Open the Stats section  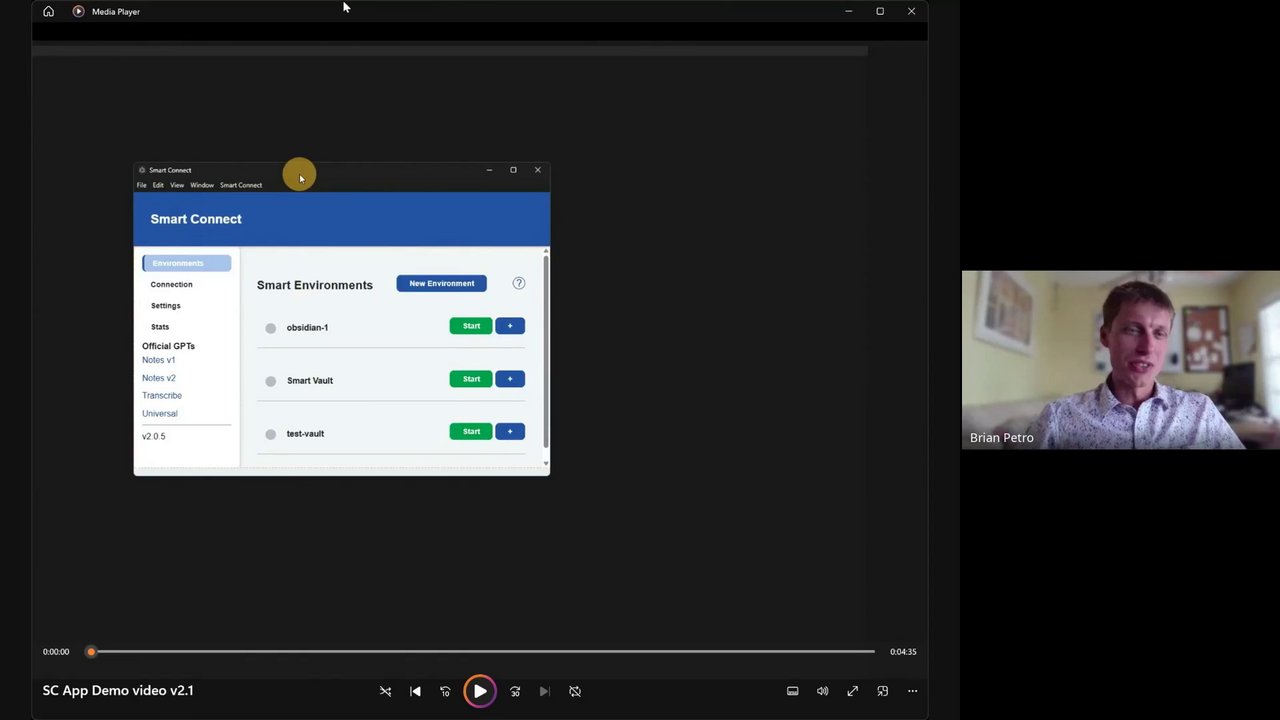click(160, 327)
